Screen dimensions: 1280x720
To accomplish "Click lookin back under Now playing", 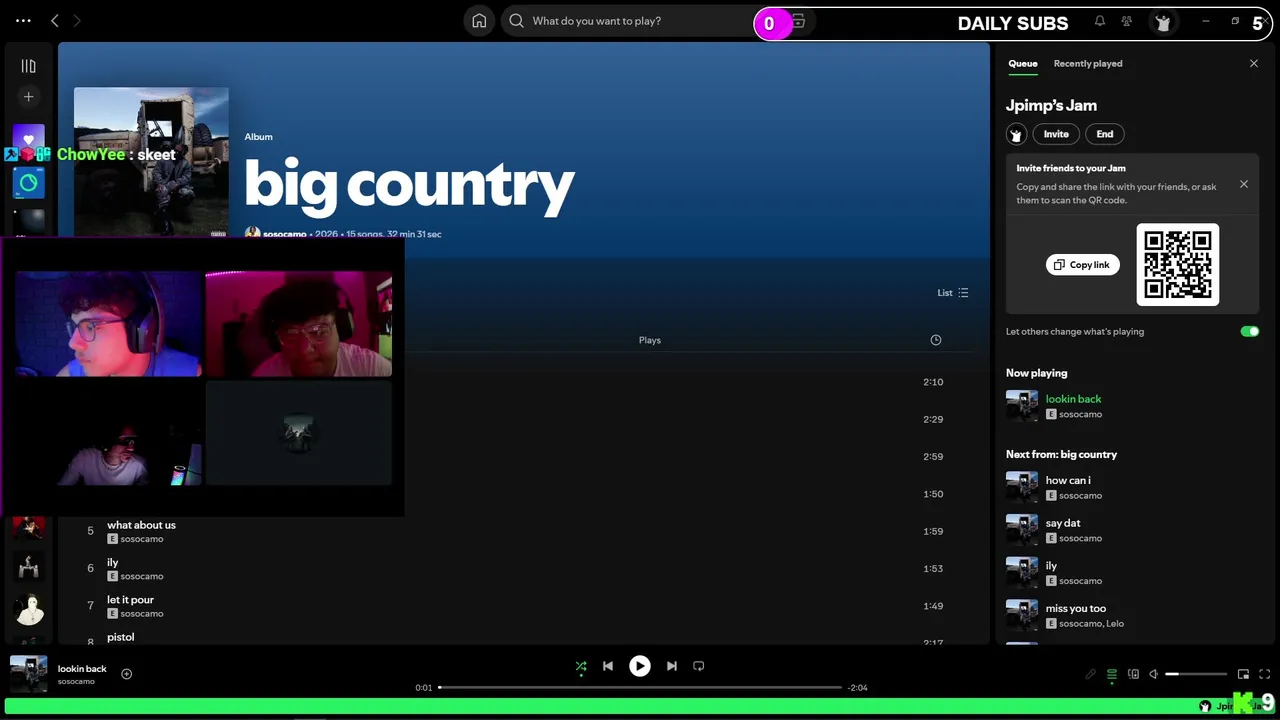I will [x=1073, y=399].
